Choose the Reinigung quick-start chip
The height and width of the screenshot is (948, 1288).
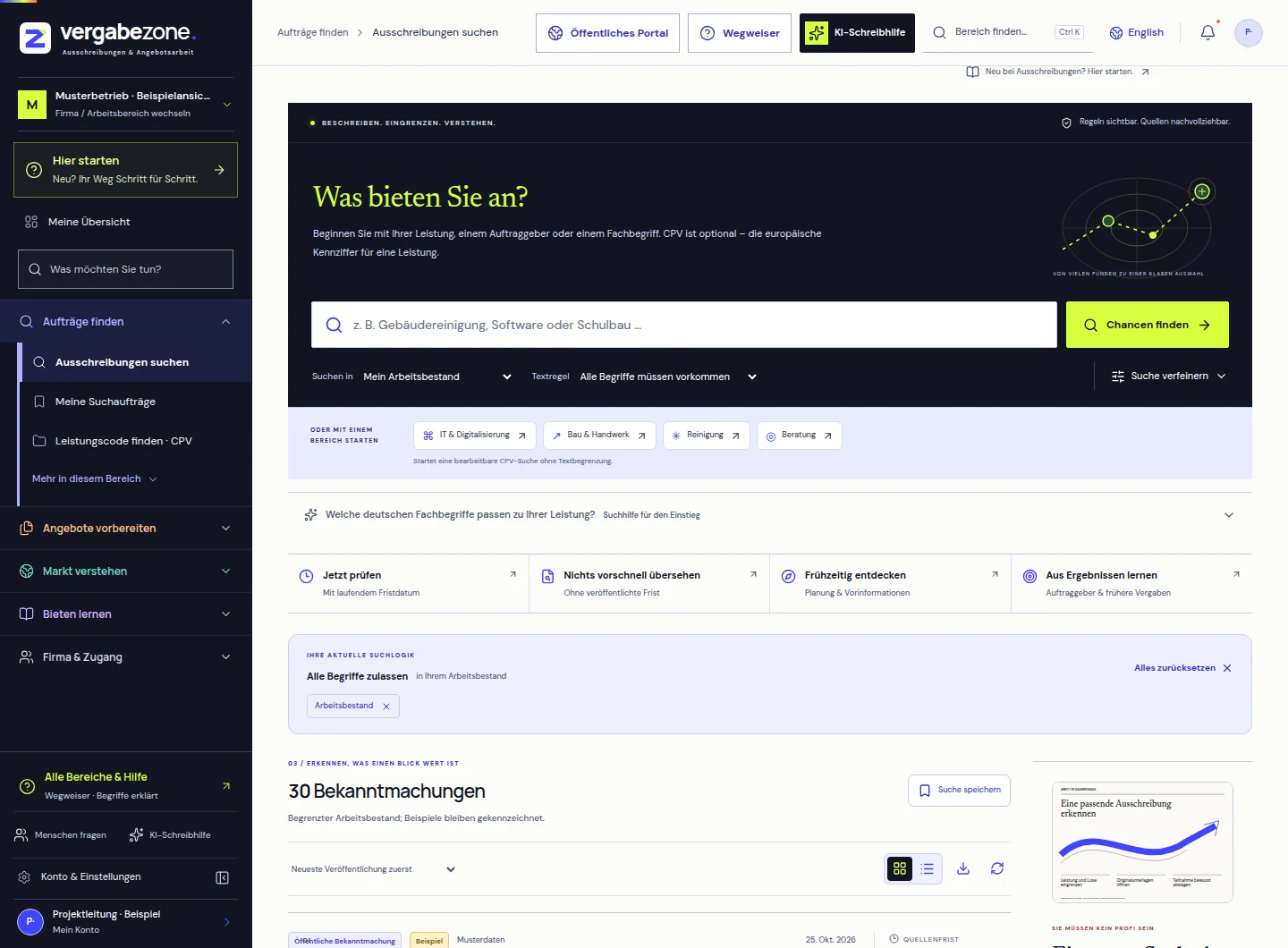click(x=707, y=436)
